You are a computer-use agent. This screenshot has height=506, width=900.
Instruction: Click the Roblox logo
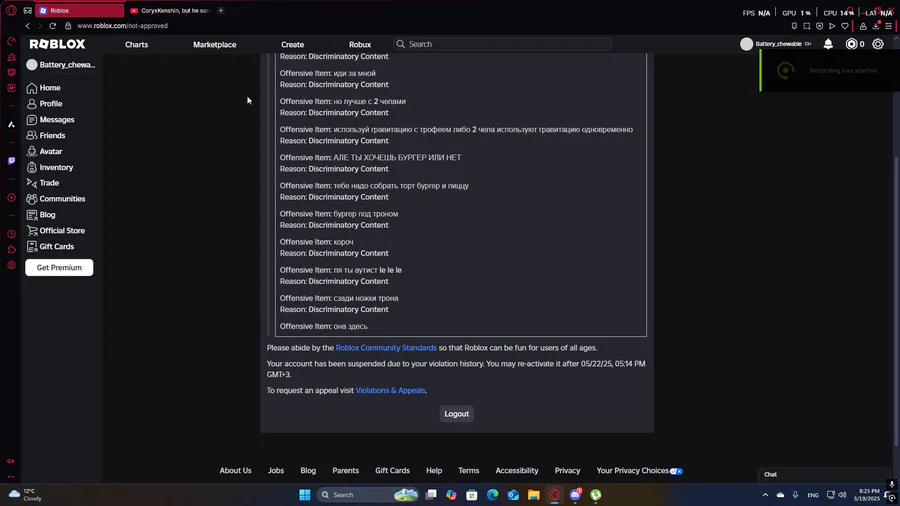click(57, 44)
